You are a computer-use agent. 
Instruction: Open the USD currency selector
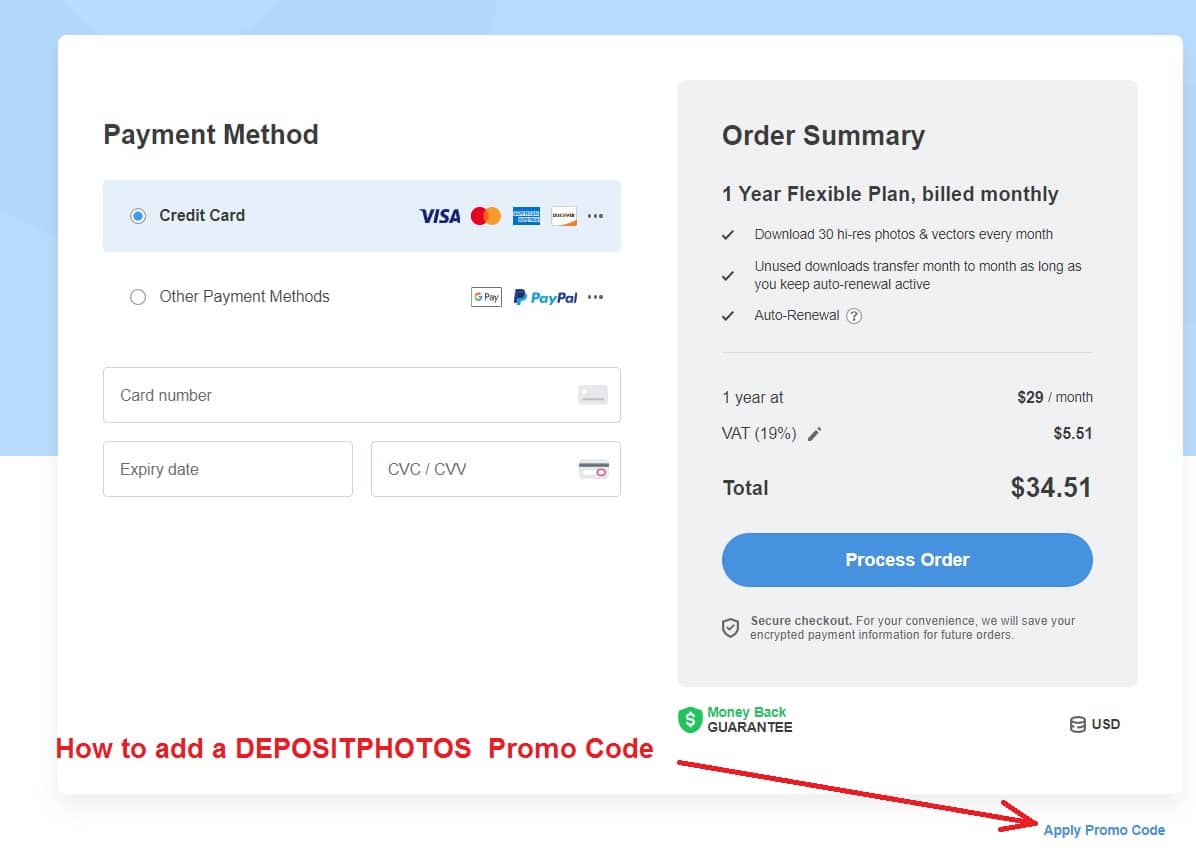1095,724
